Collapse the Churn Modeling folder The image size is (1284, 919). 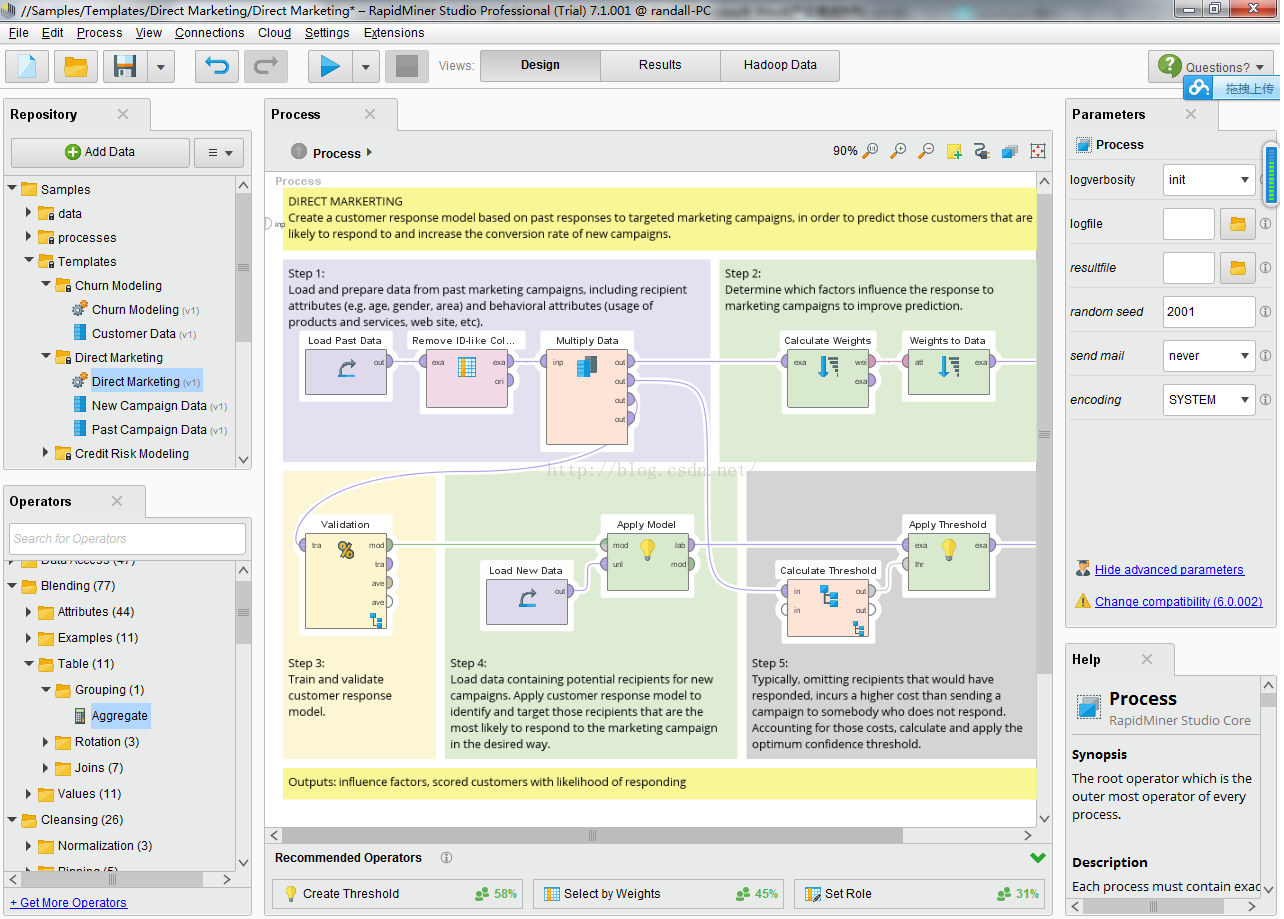click(46, 285)
